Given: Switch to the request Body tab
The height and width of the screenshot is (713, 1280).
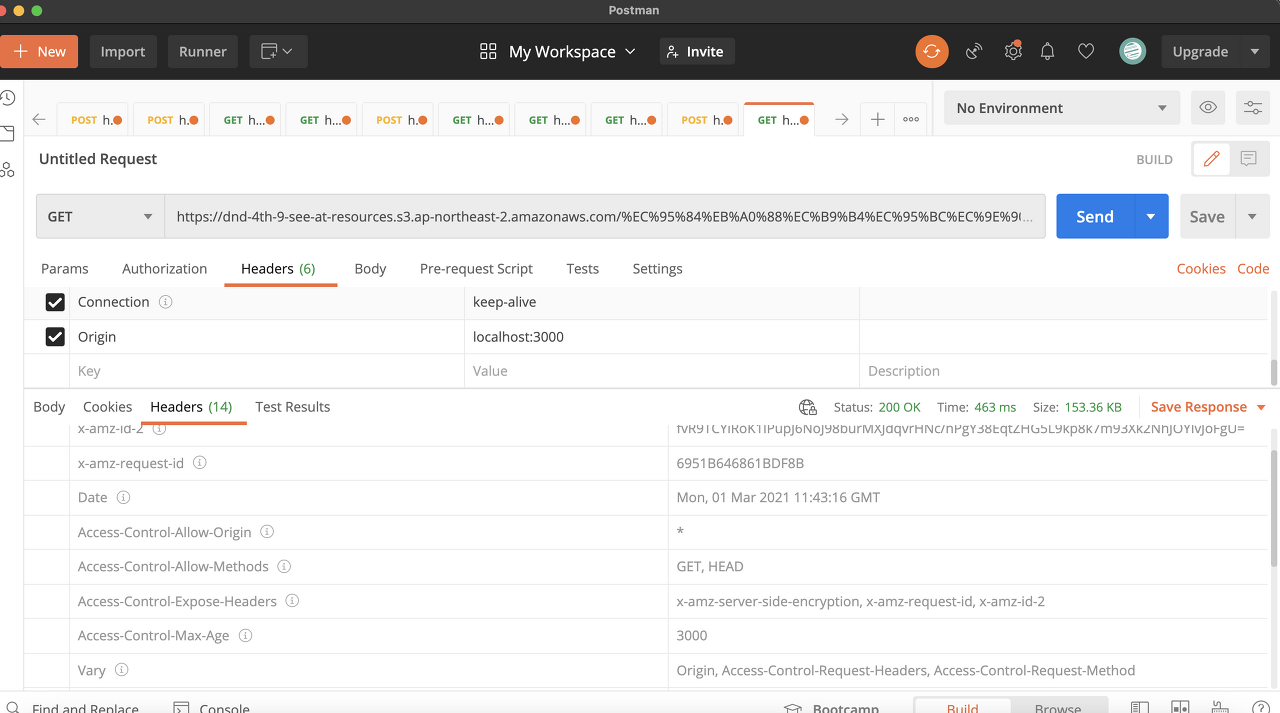Looking at the screenshot, I should click(370, 269).
